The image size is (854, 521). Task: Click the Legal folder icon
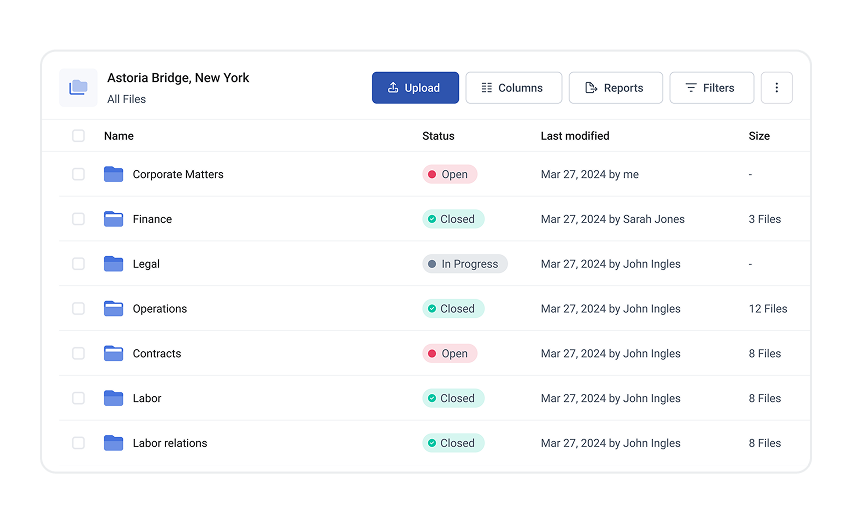(113, 264)
